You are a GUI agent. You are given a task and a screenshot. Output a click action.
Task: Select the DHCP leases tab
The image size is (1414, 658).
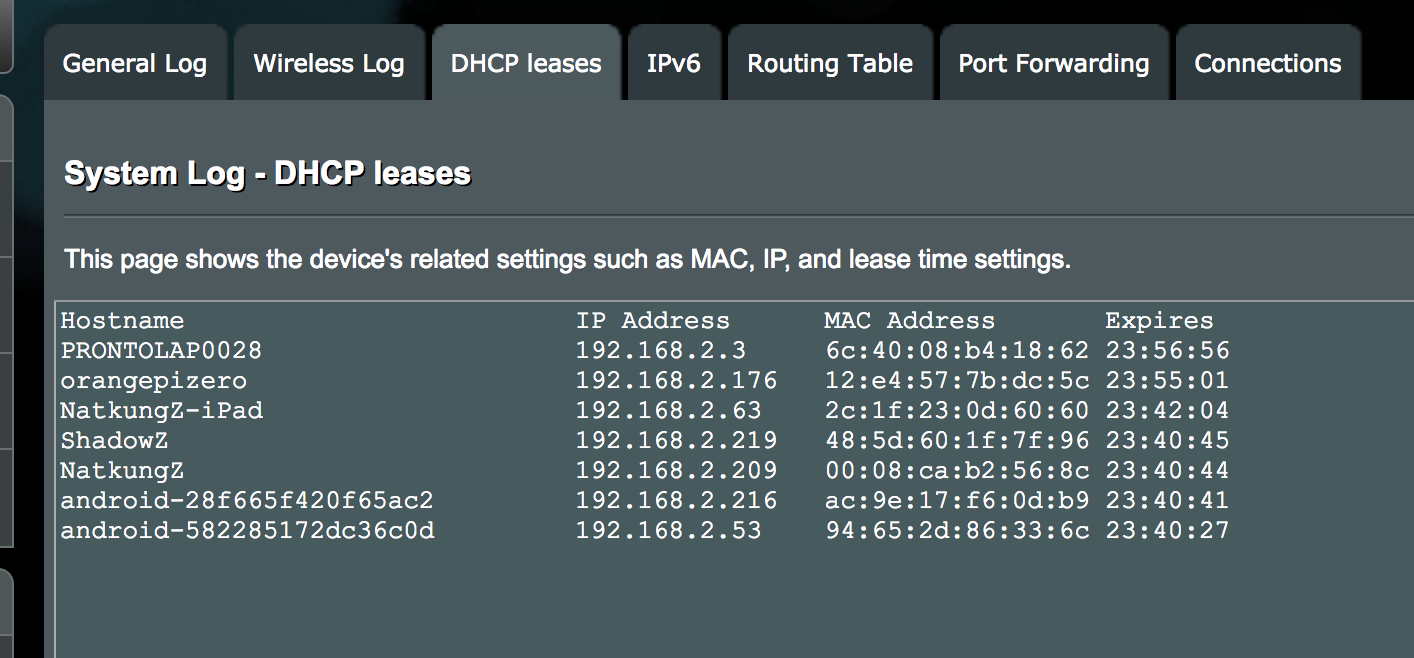pos(526,64)
